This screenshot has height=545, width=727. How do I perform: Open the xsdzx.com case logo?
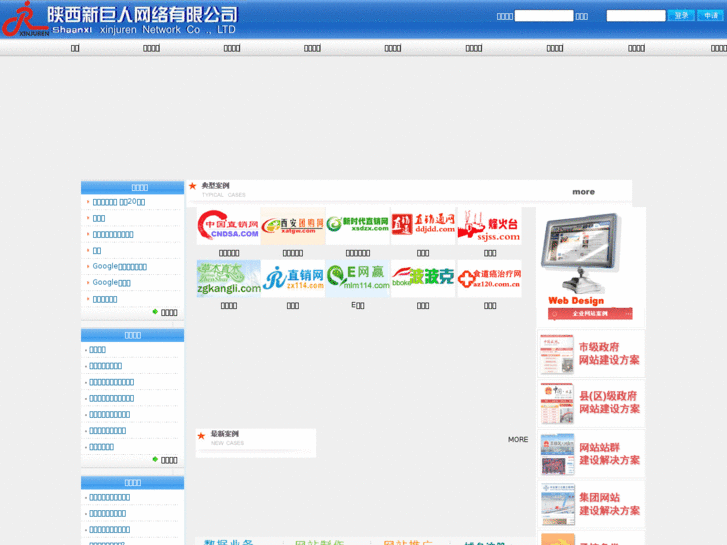(357, 226)
